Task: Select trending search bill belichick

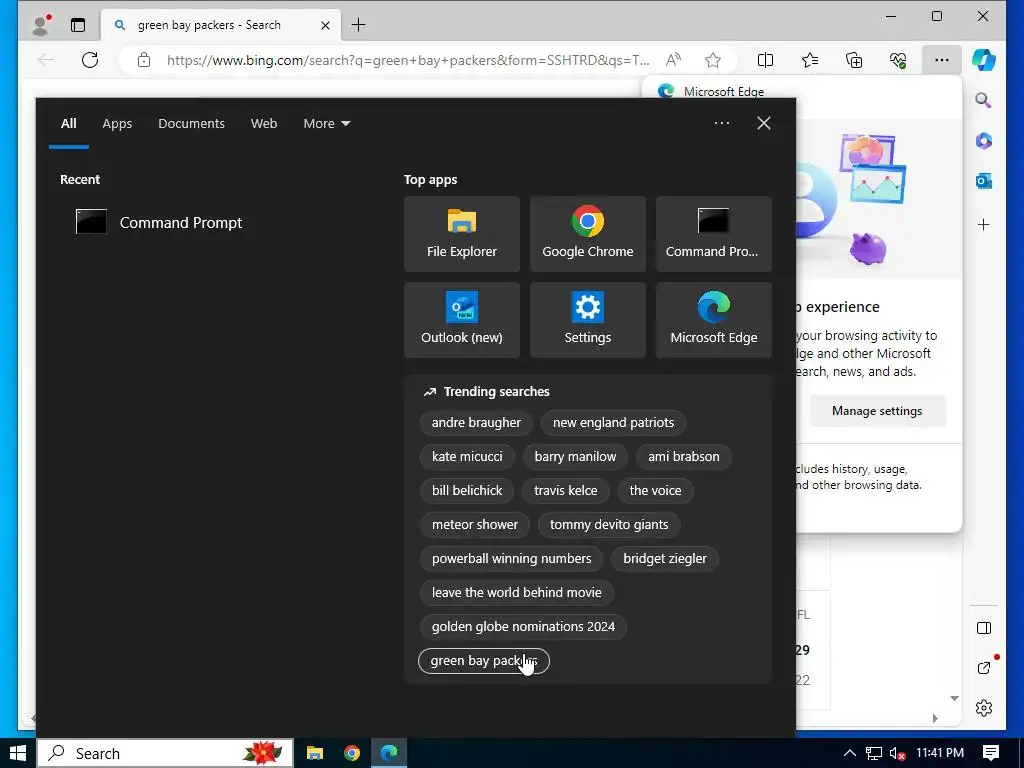Action: click(x=467, y=490)
